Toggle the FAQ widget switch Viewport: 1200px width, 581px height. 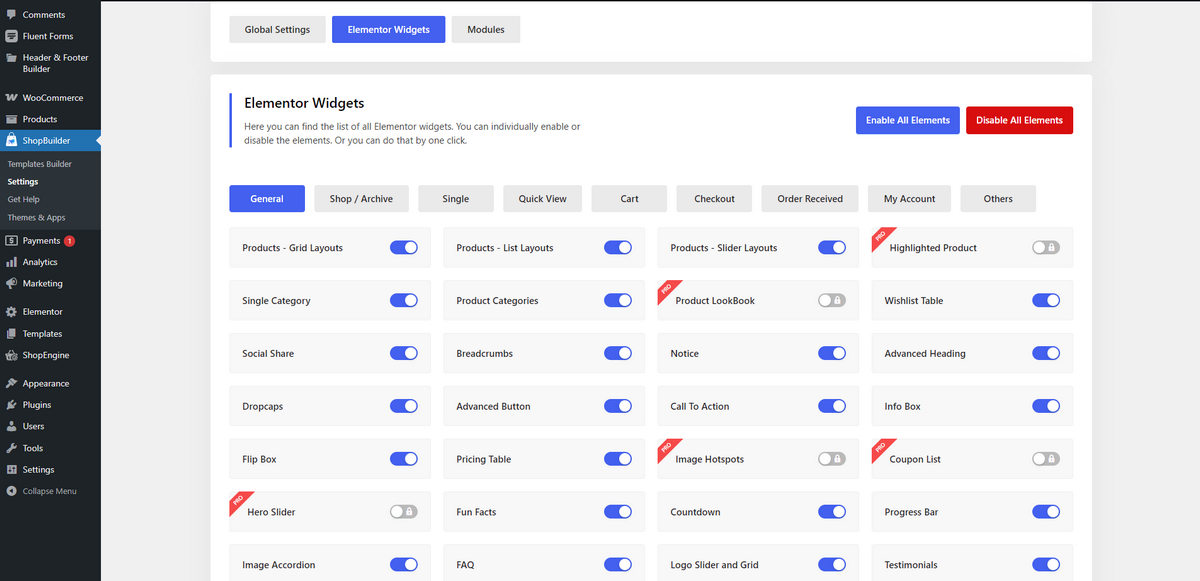pos(618,565)
